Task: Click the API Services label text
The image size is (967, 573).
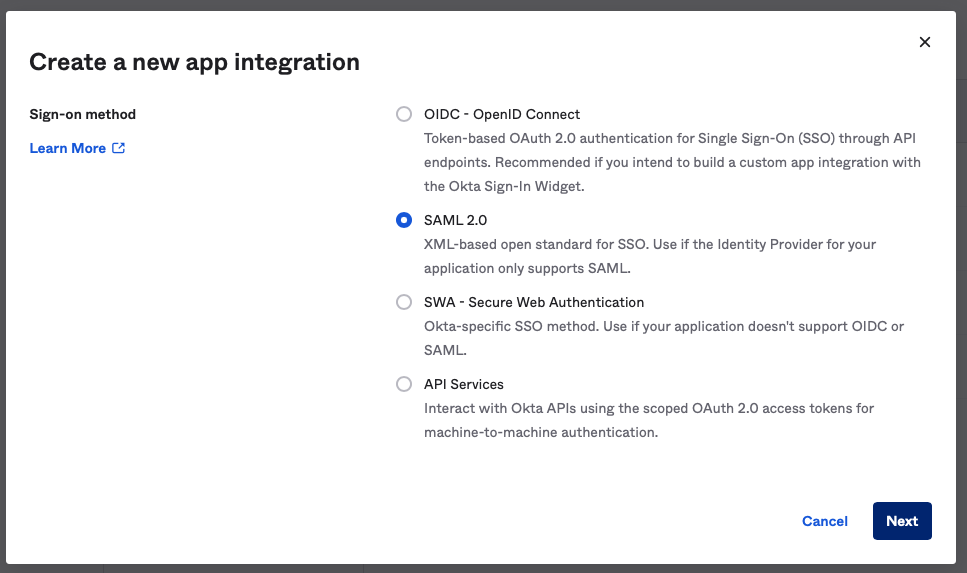Action: tap(464, 384)
